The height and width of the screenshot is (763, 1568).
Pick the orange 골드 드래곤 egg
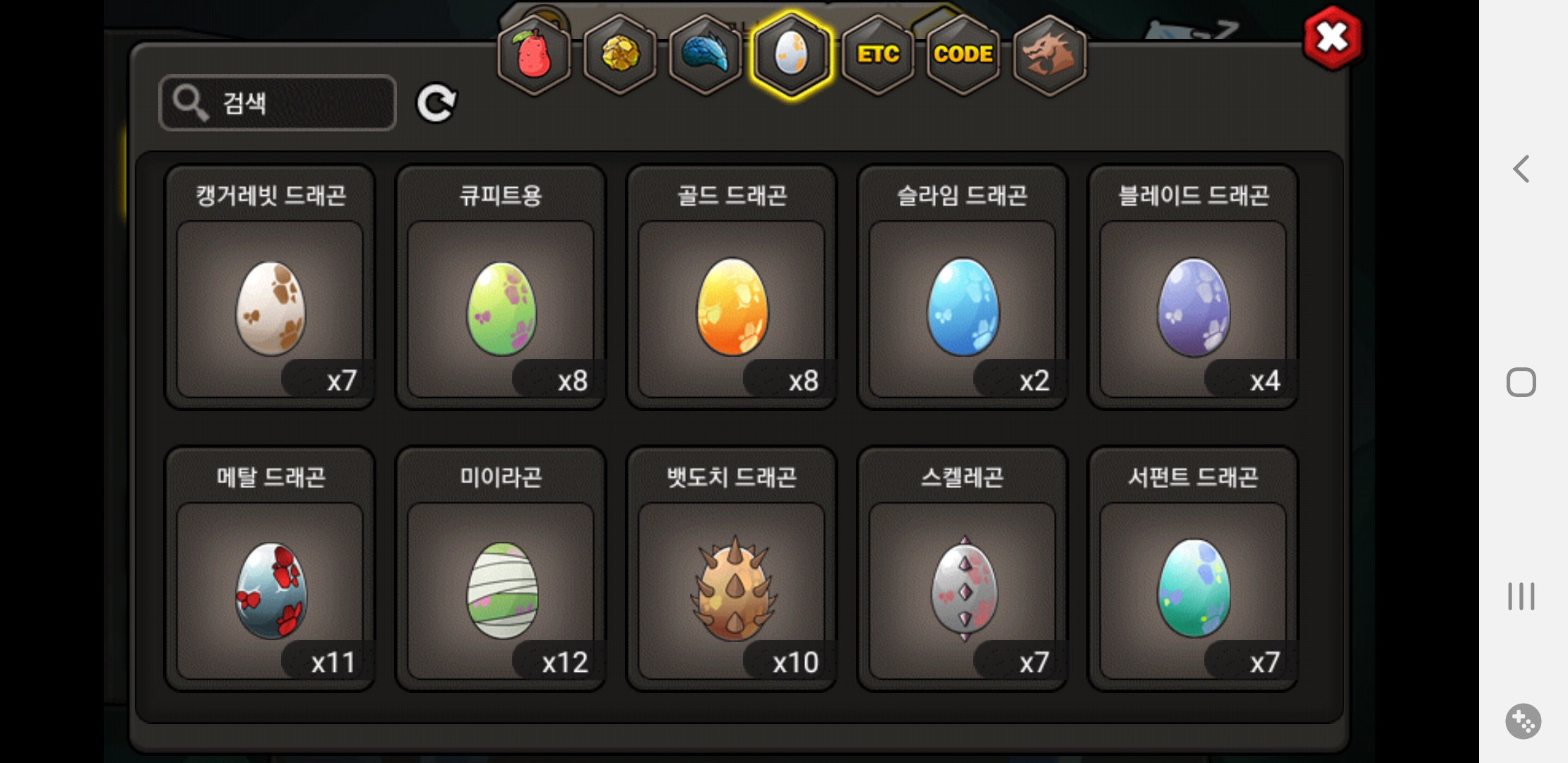tap(732, 287)
